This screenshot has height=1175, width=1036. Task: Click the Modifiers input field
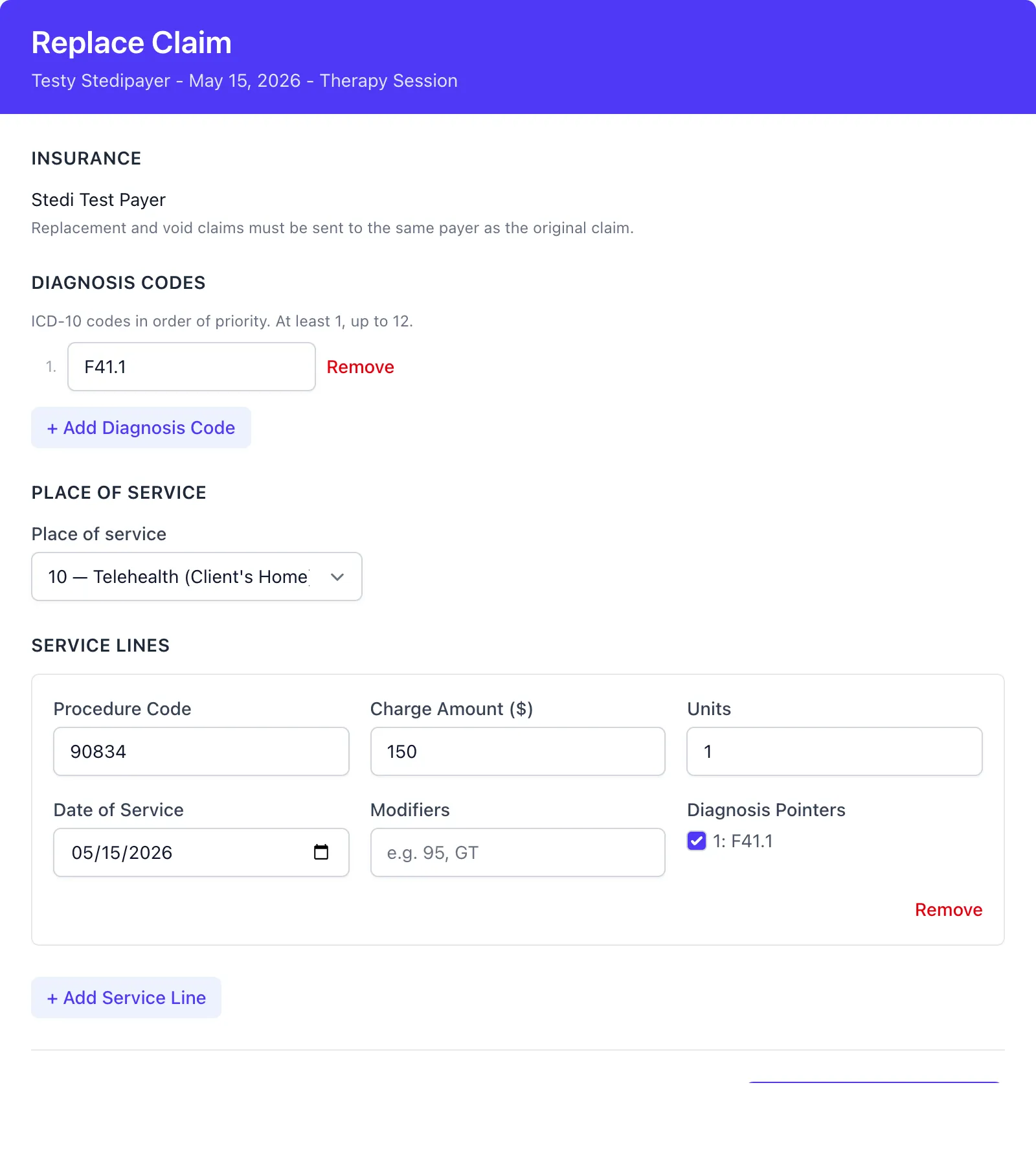click(518, 852)
